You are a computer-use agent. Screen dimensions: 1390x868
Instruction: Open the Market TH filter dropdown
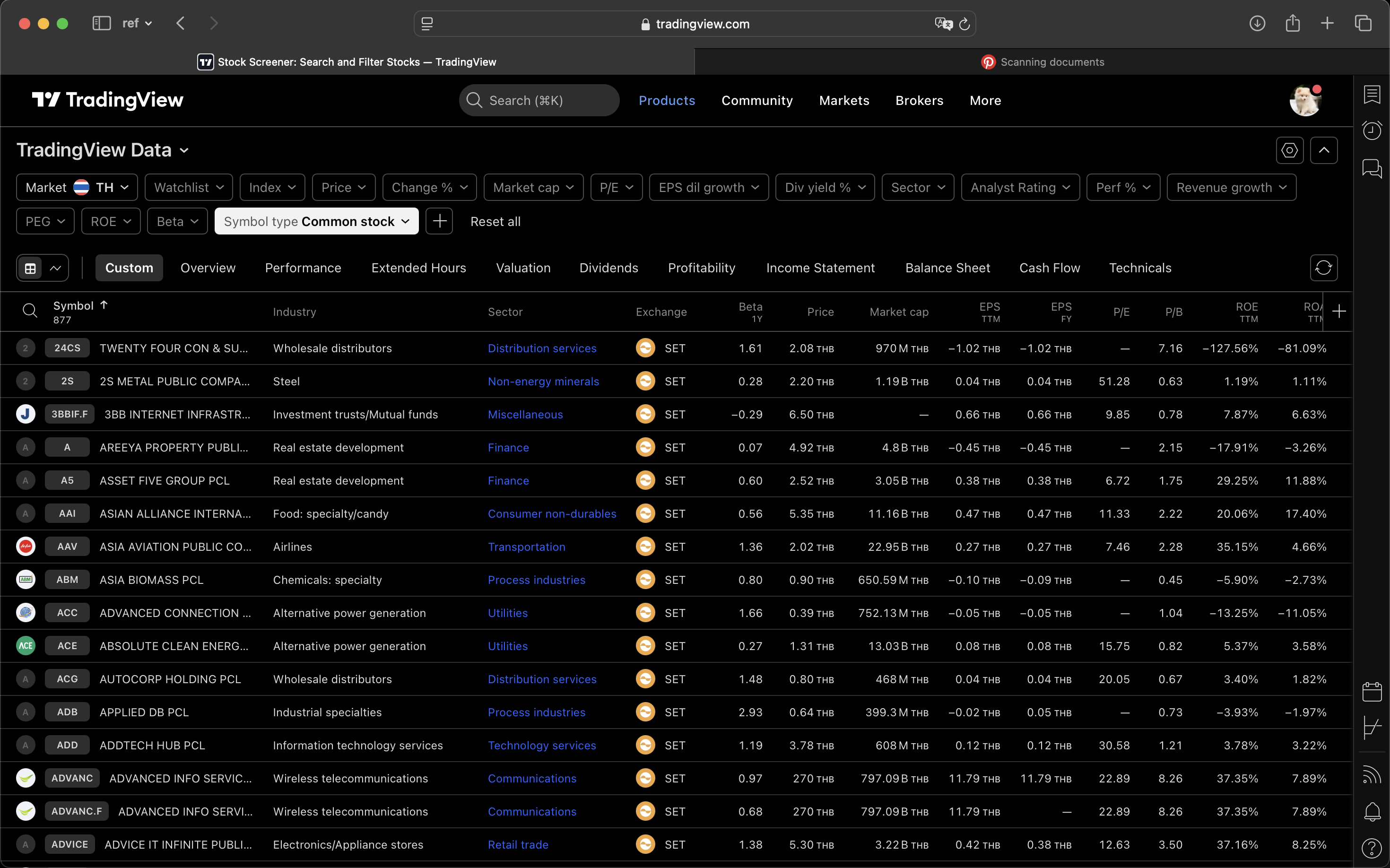click(x=77, y=188)
